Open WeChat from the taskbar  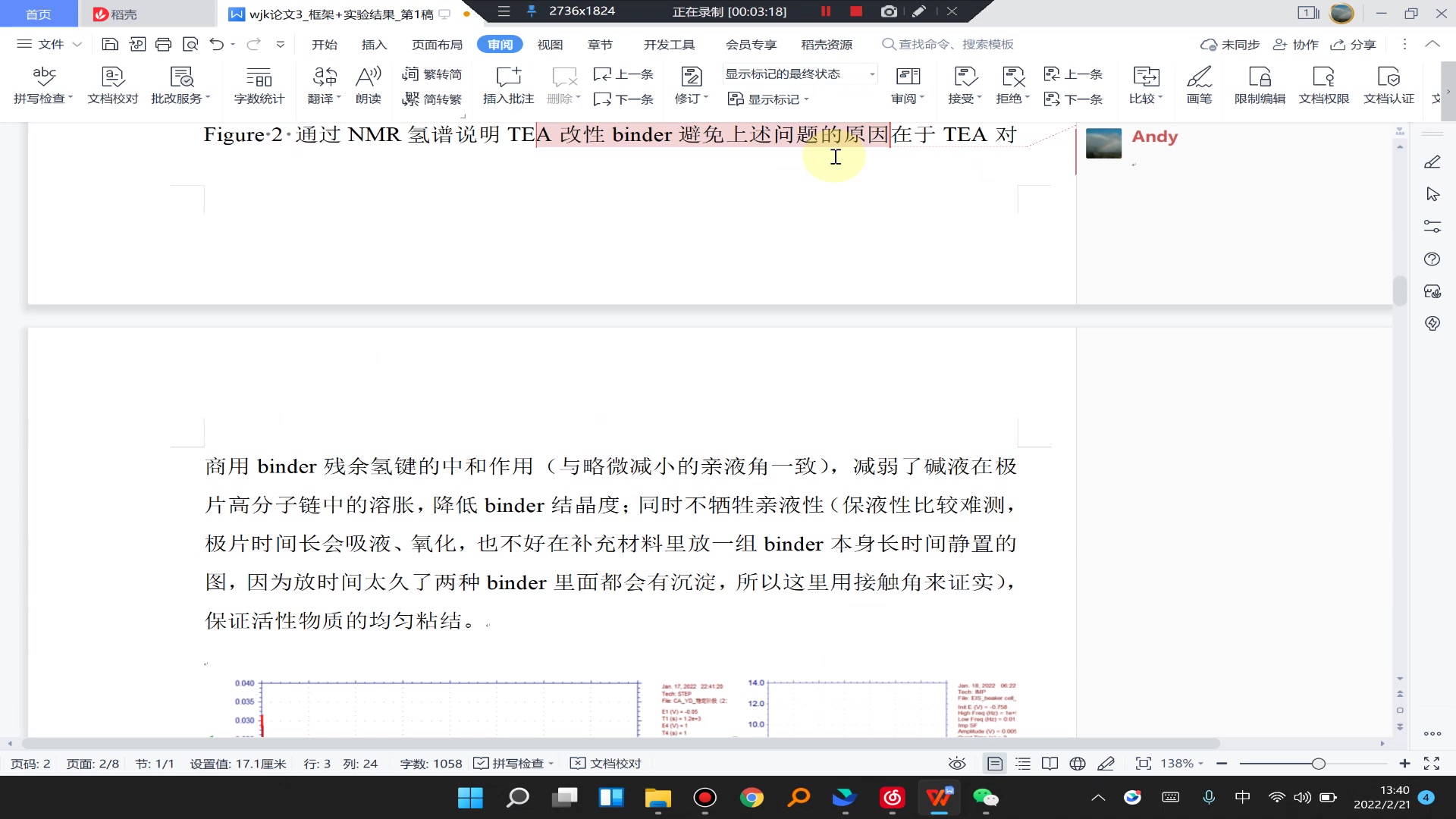[x=986, y=798]
